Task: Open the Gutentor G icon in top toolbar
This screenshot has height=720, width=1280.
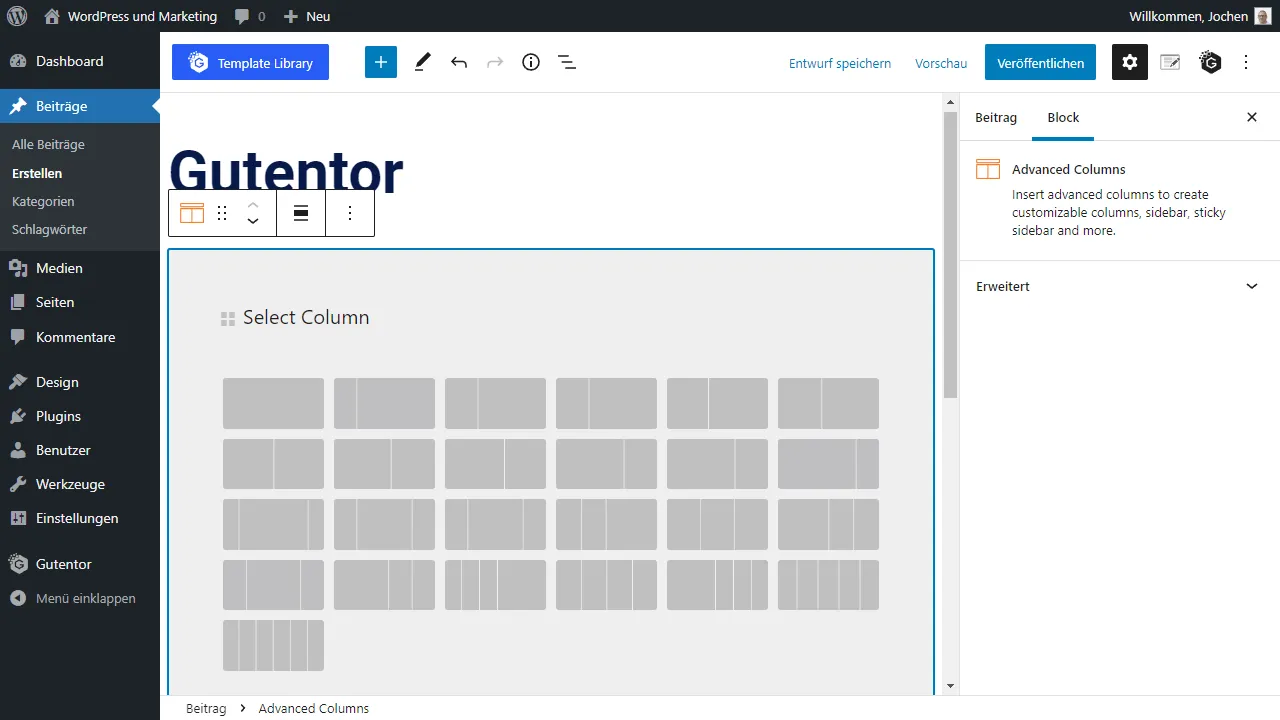Action: click(x=1210, y=62)
